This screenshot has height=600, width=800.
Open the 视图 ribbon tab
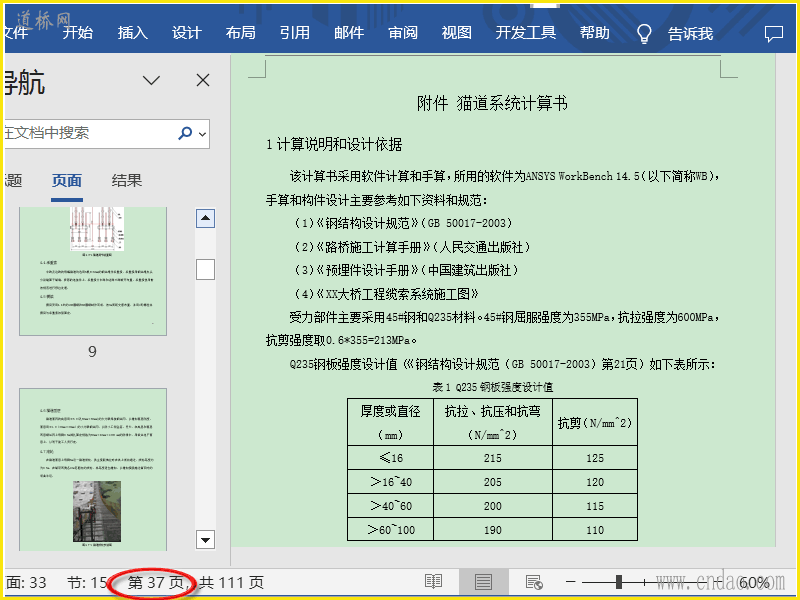click(457, 33)
